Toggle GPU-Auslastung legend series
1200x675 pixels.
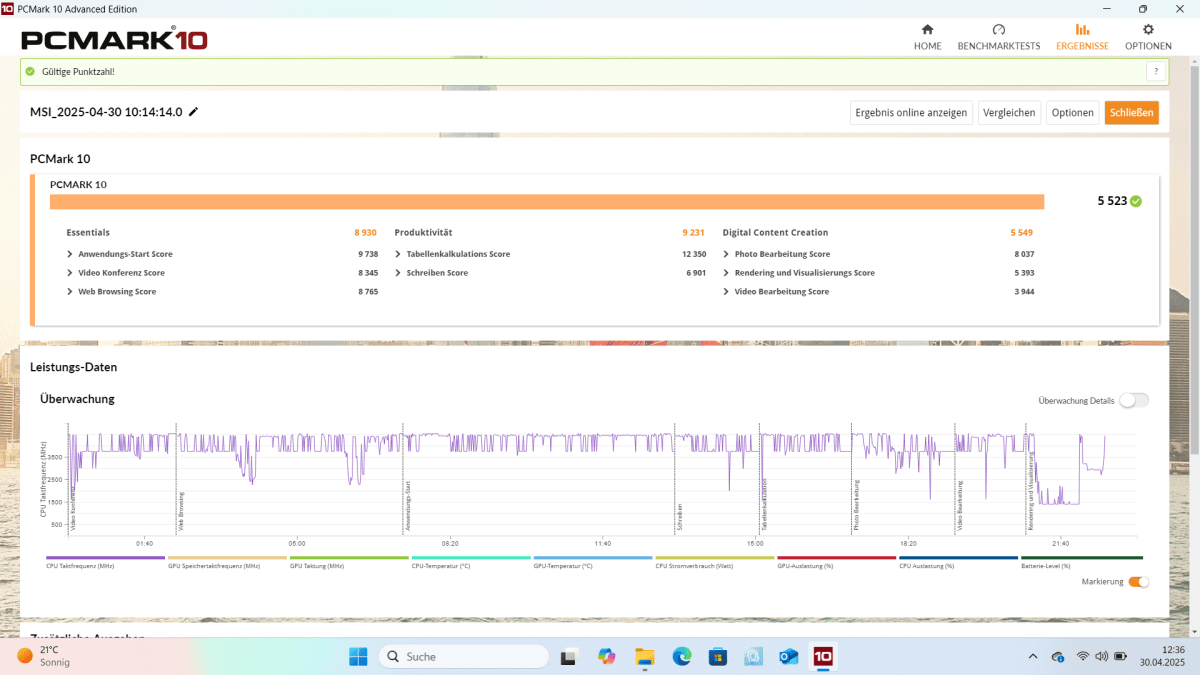point(836,562)
